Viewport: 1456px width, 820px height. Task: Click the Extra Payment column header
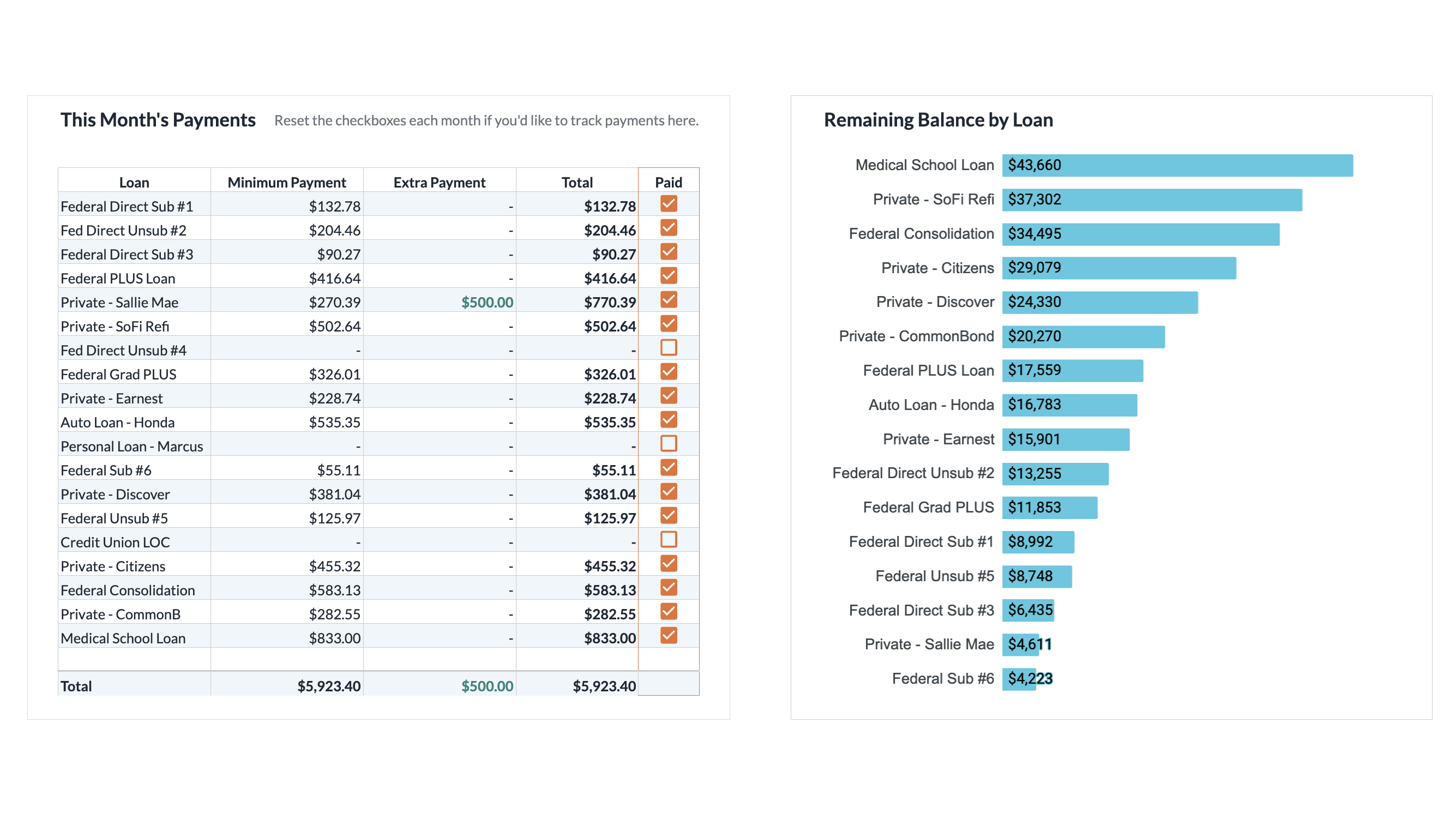(x=439, y=183)
